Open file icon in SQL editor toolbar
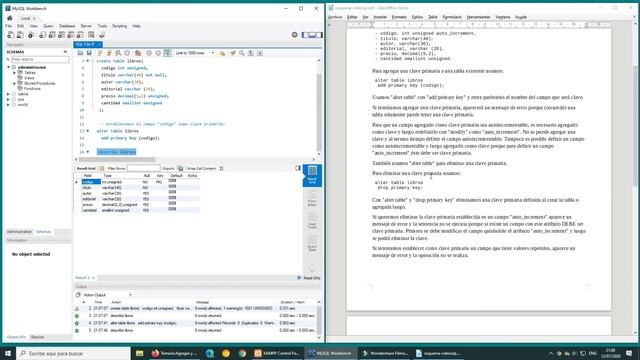640x360 pixels. [80, 53]
